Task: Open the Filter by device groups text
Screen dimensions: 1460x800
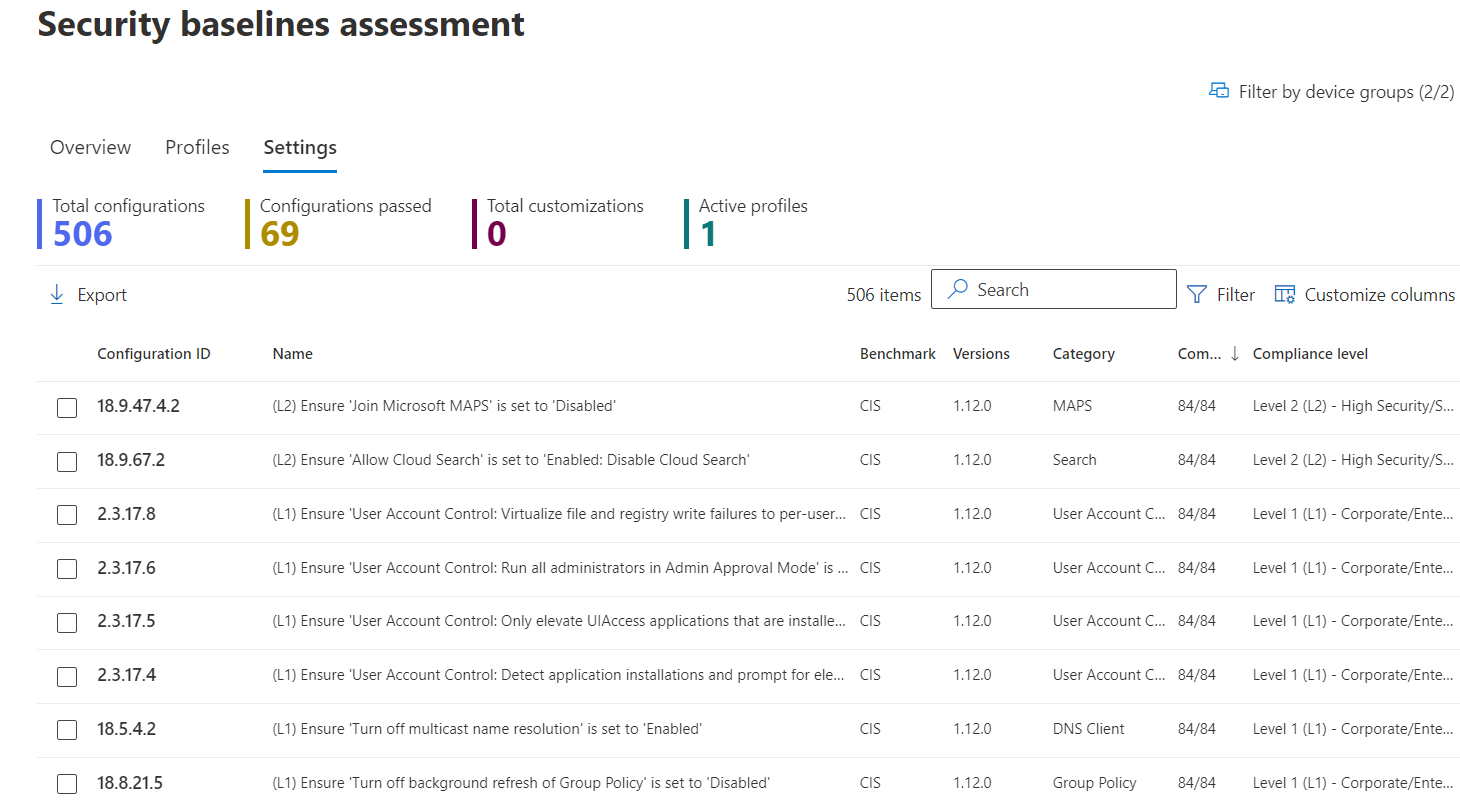Action: (1345, 92)
